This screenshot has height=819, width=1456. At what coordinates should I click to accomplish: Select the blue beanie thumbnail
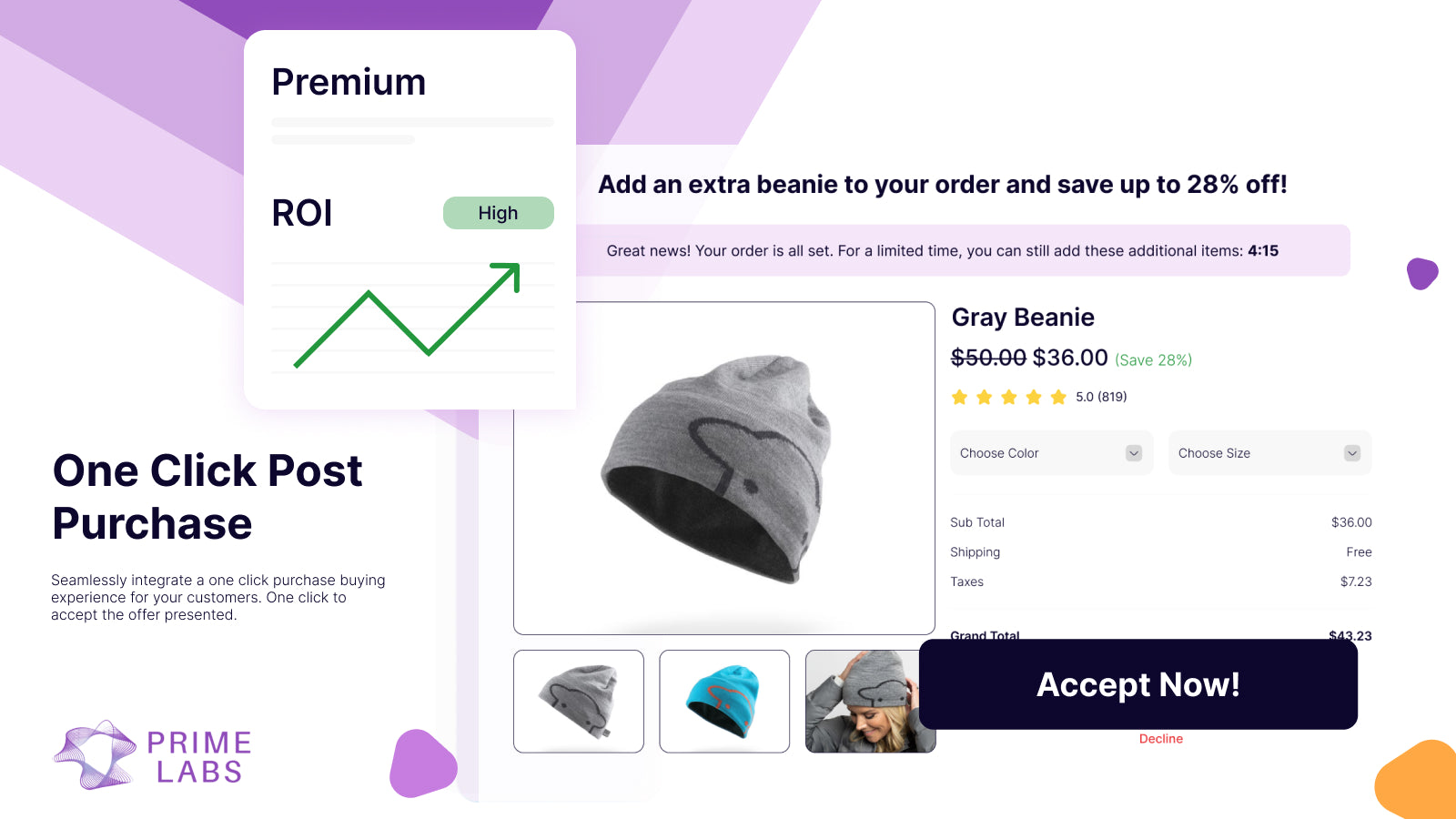click(724, 701)
